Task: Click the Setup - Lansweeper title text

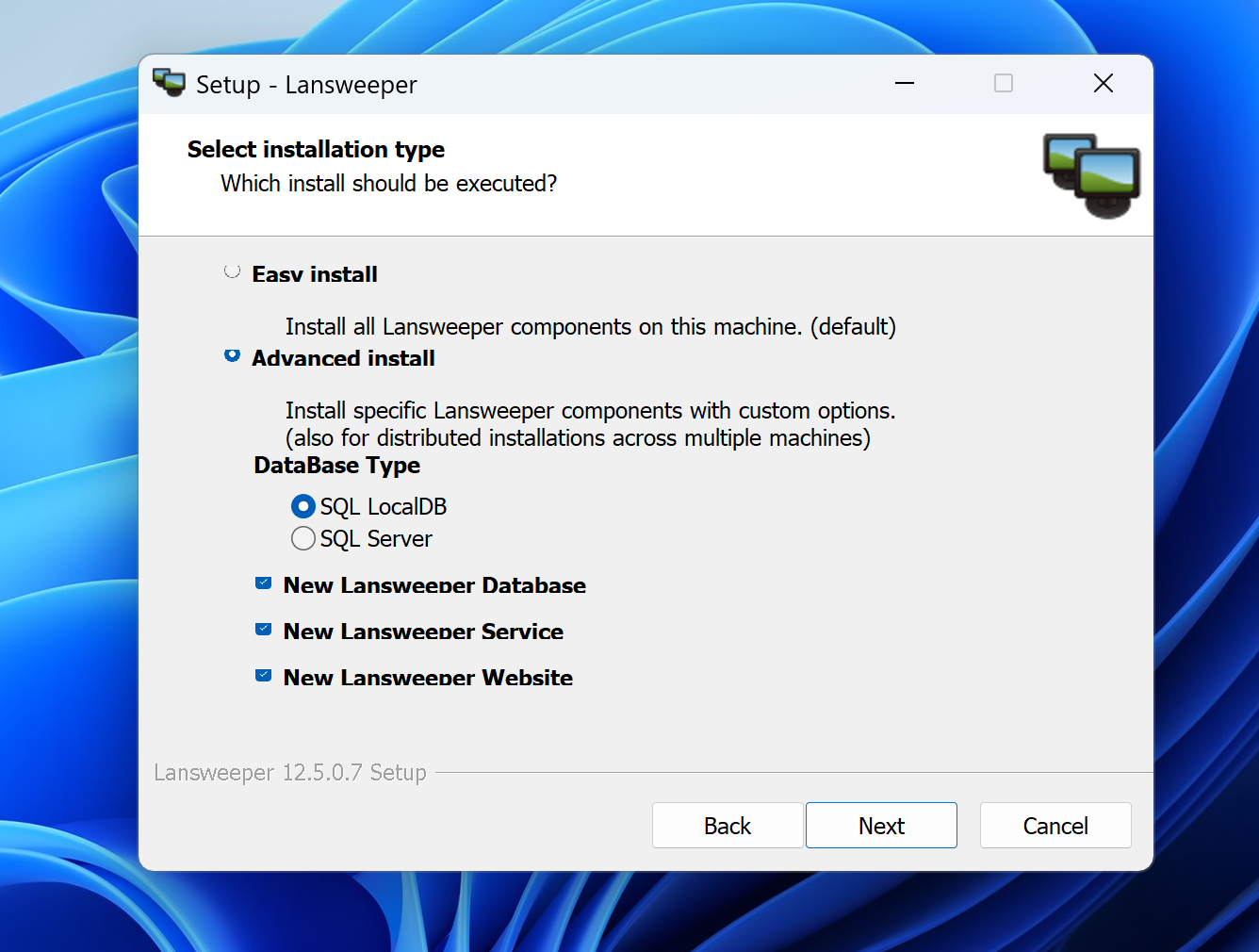Action: 306,85
